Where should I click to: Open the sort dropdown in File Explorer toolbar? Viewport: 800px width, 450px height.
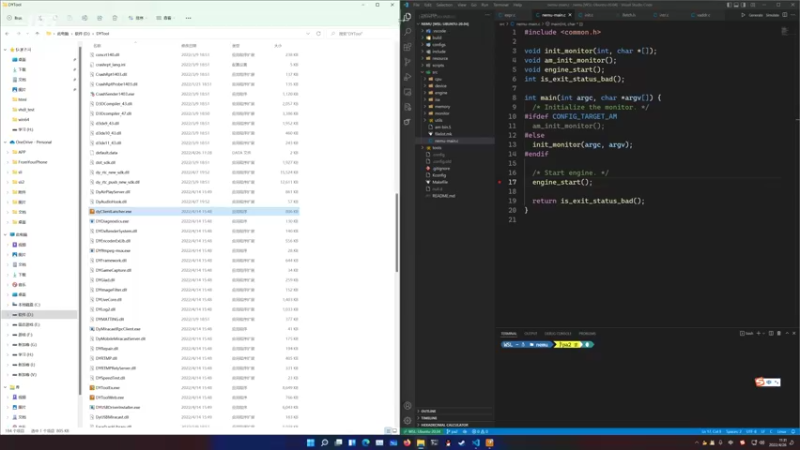[x=137, y=18]
